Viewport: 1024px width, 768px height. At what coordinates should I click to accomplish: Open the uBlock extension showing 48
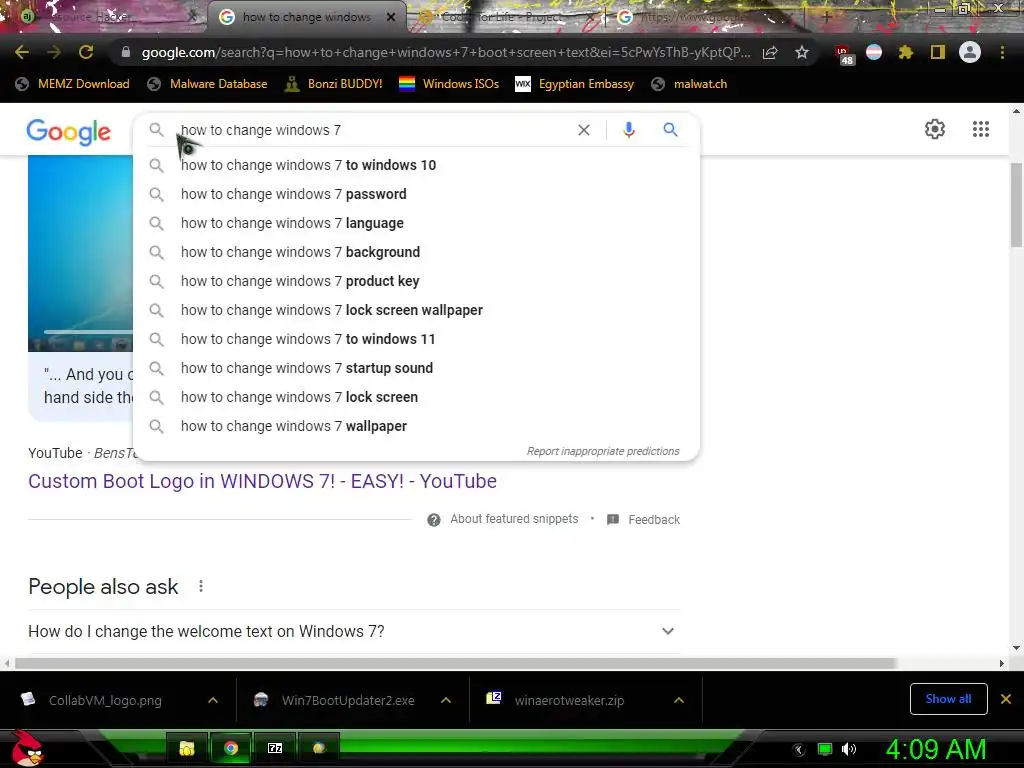point(843,54)
